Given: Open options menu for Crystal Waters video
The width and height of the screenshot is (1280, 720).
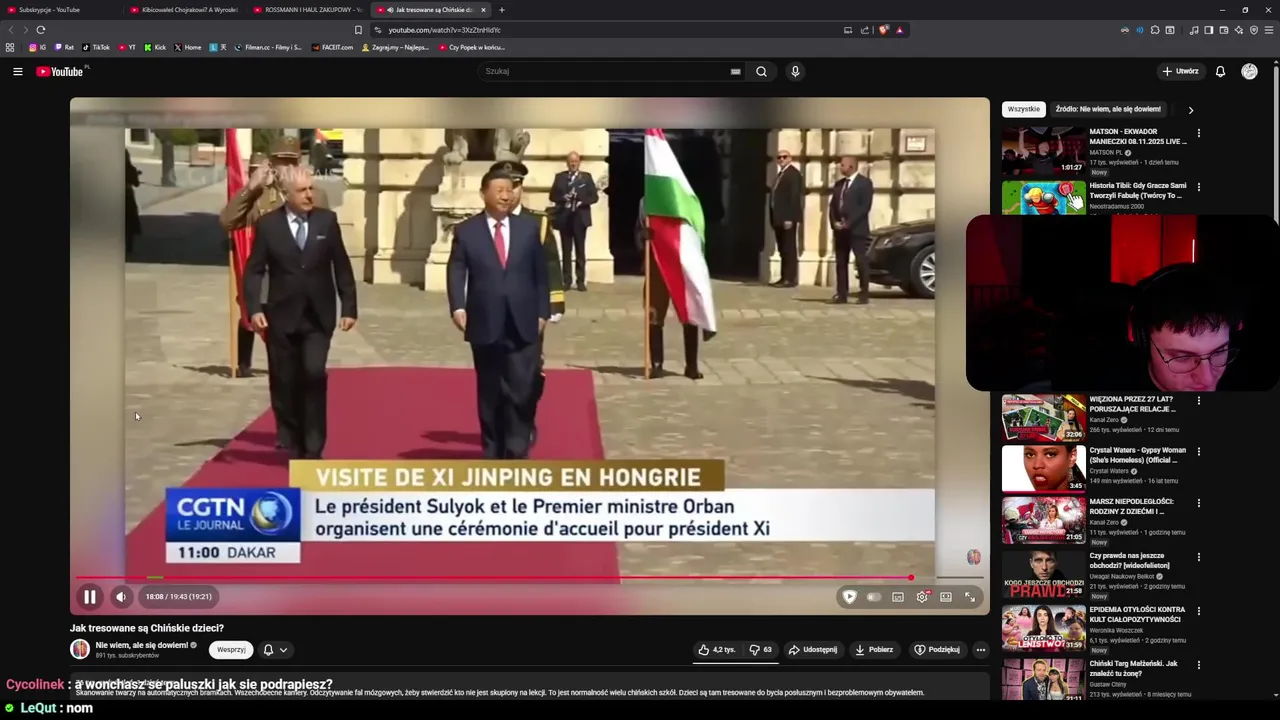Looking at the screenshot, I should [1199, 452].
